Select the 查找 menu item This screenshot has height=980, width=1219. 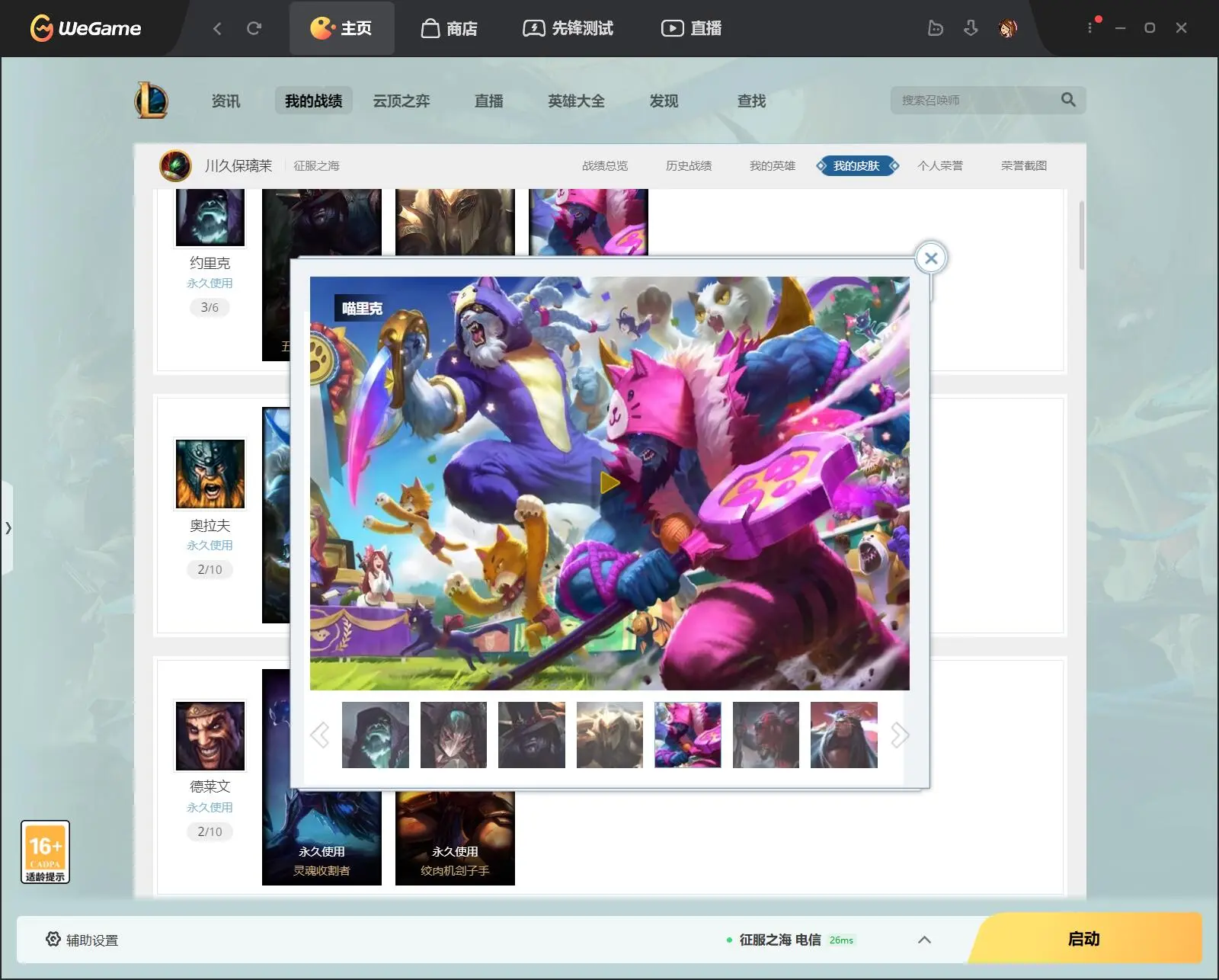(x=751, y=101)
